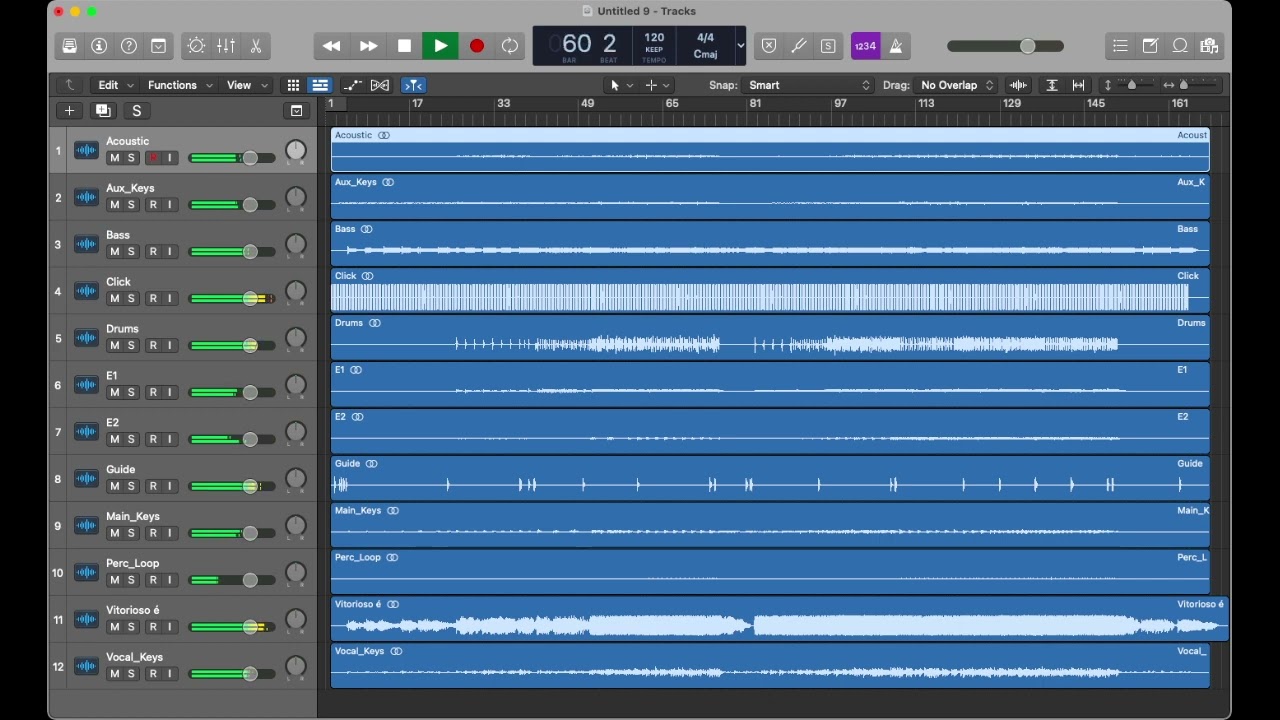Select the Vocal_Keys audio region
The image size is (1280, 720).
pos(770,666)
